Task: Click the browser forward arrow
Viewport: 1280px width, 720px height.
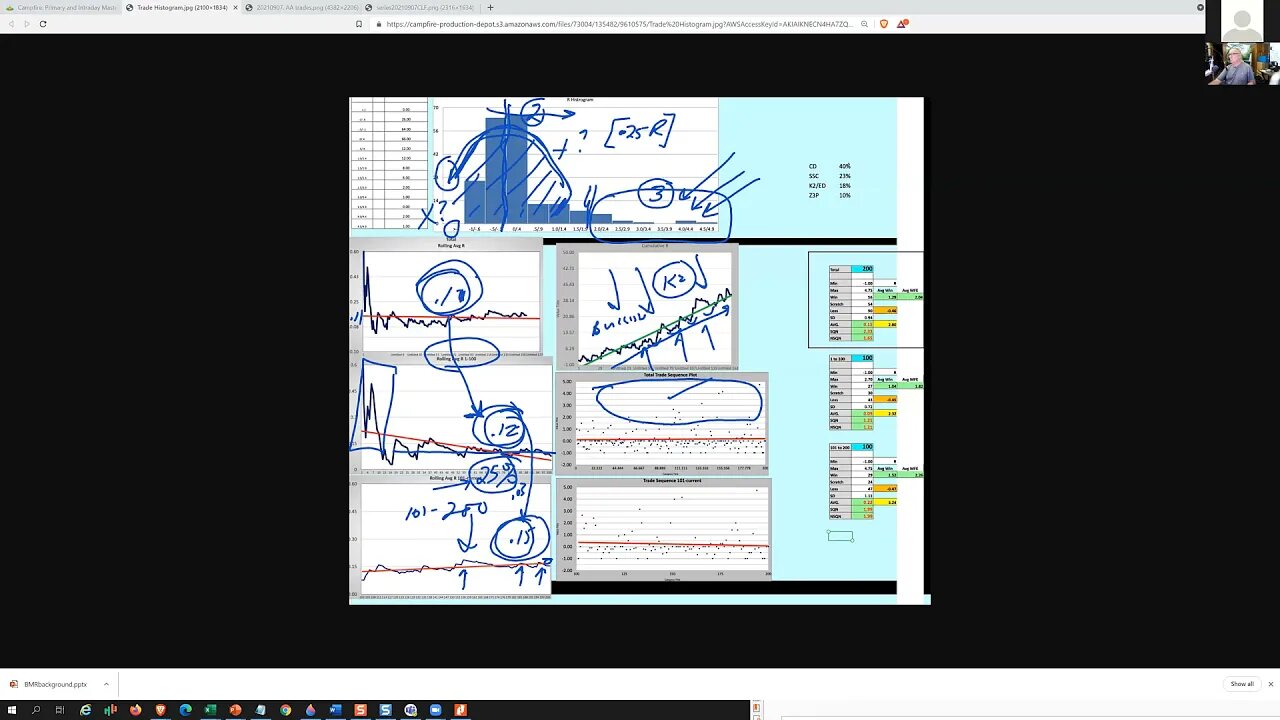Action: (26, 23)
